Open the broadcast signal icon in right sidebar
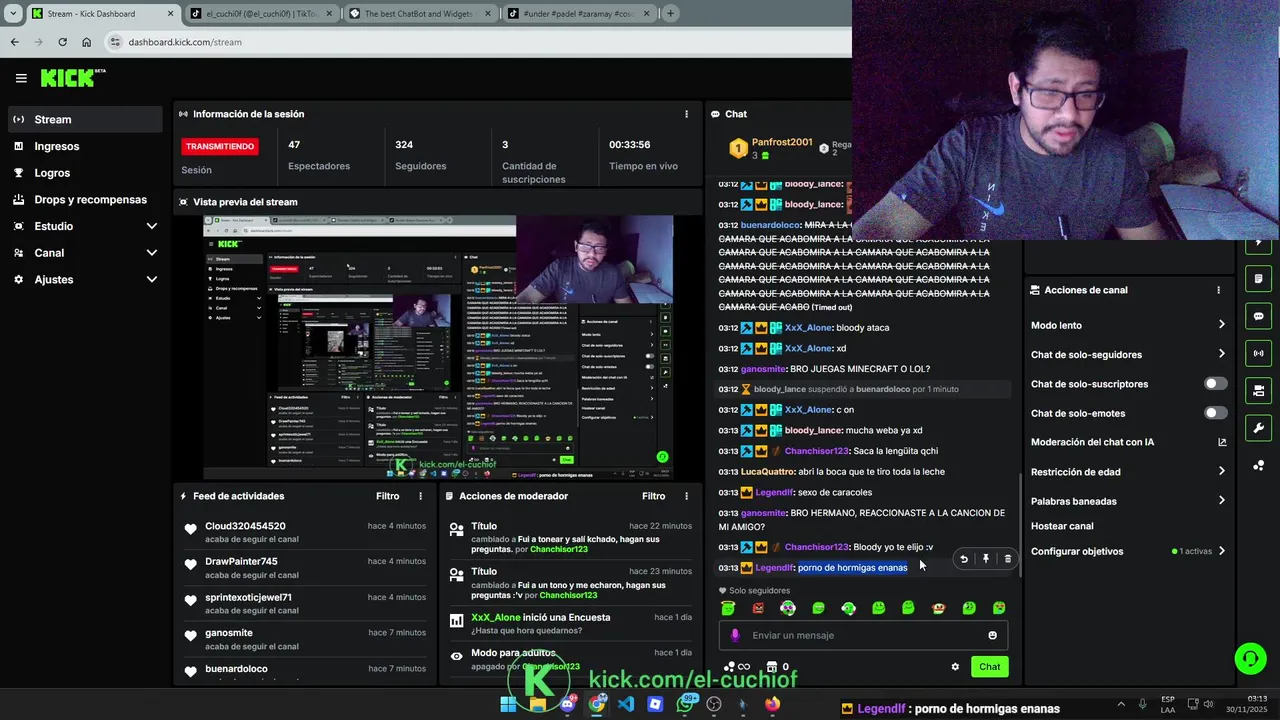Screen dimensions: 1280x720 (x=1258, y=353)
